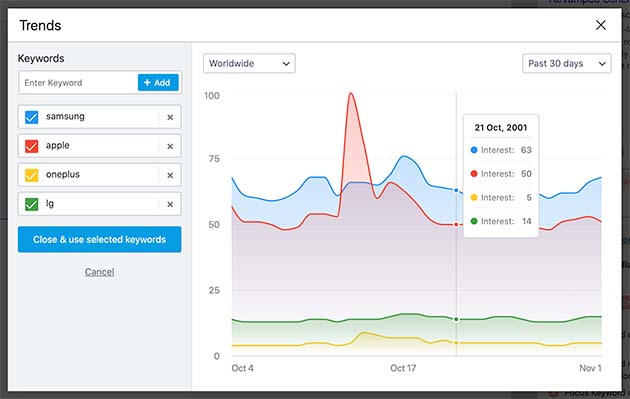The height and width of the screenshot is (399, 630).
Task: Click the blue samsung data point on chart
Action: coord(456,190)
